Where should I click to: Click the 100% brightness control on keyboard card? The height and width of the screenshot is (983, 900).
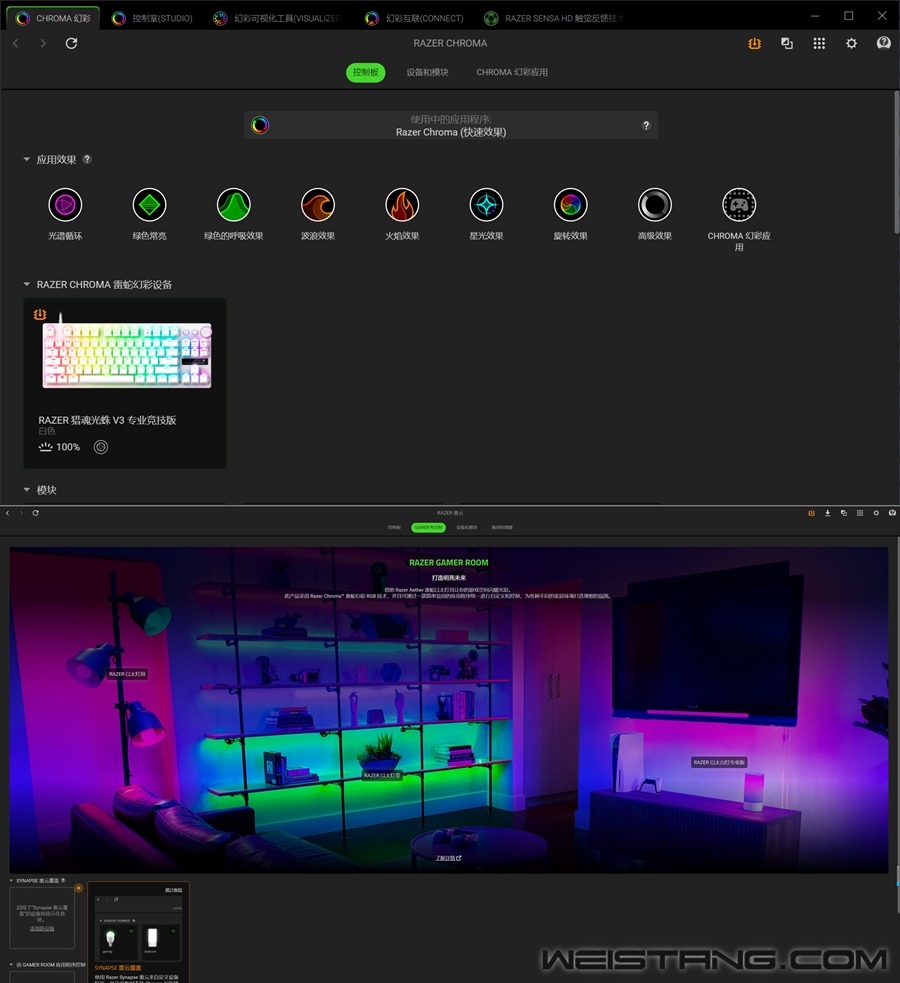[60, 447]
